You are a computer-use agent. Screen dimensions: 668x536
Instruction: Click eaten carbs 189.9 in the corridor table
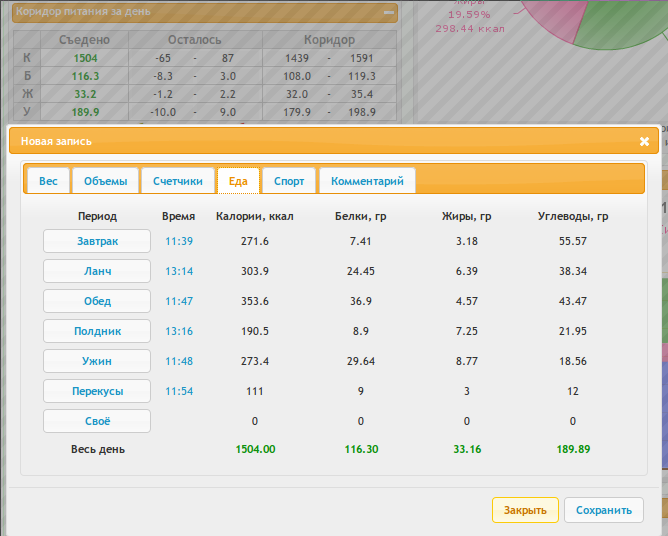click(x=85, y=112)
